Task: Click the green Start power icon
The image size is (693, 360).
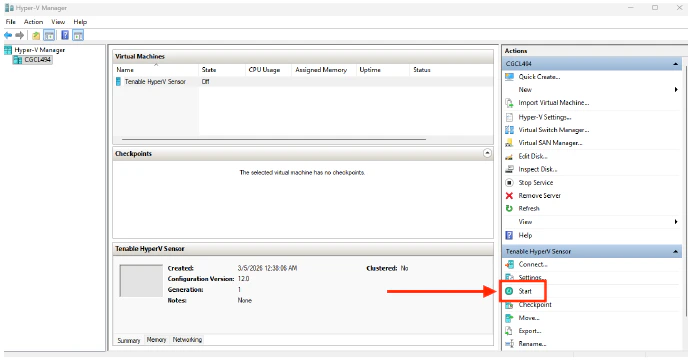Action: [509, 291]
